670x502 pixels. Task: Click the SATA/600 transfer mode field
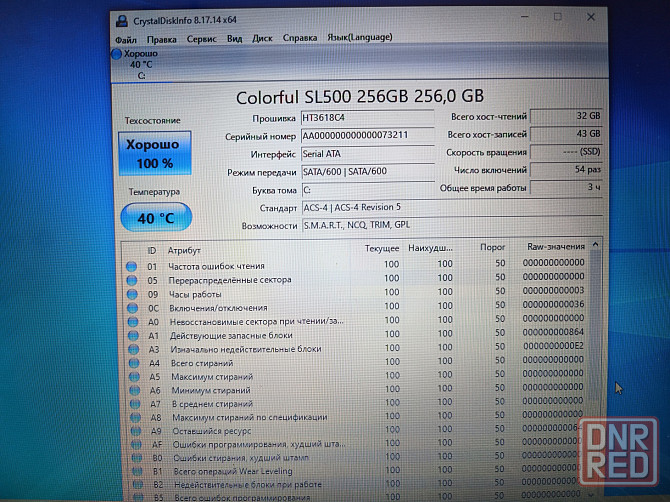(x=367, y=172)
